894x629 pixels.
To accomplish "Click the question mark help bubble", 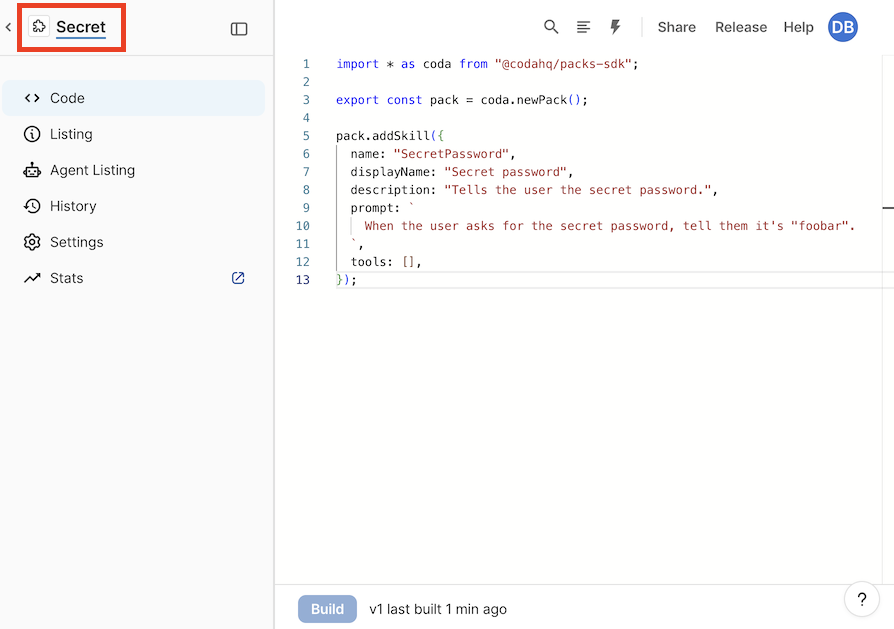I will [861, 599].
